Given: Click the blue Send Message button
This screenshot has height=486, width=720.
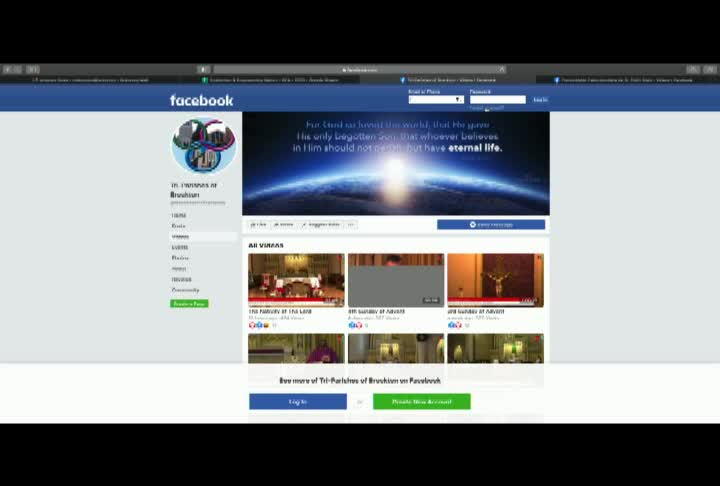Looking at the screenshot, I should (x=491, y=225).
